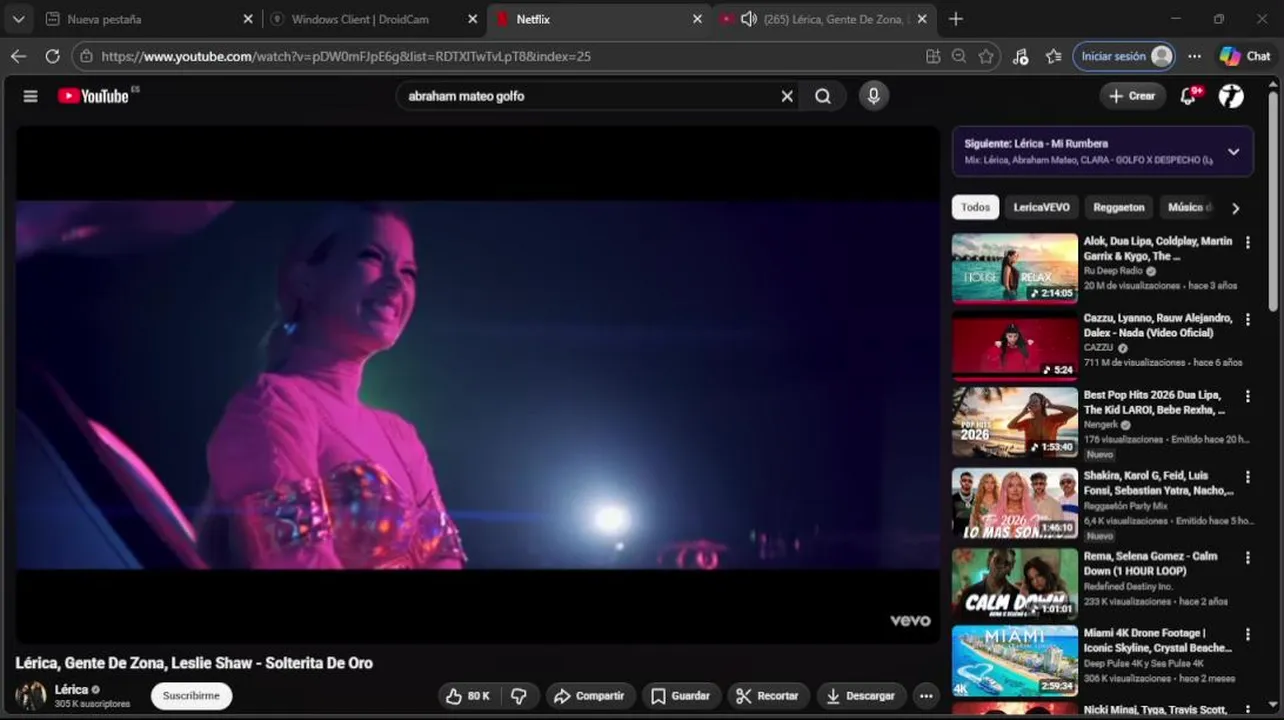Open the browser apps icon in address bar
The width and height of the screenshot is (1284, 720).
click(x=933, y=56)
